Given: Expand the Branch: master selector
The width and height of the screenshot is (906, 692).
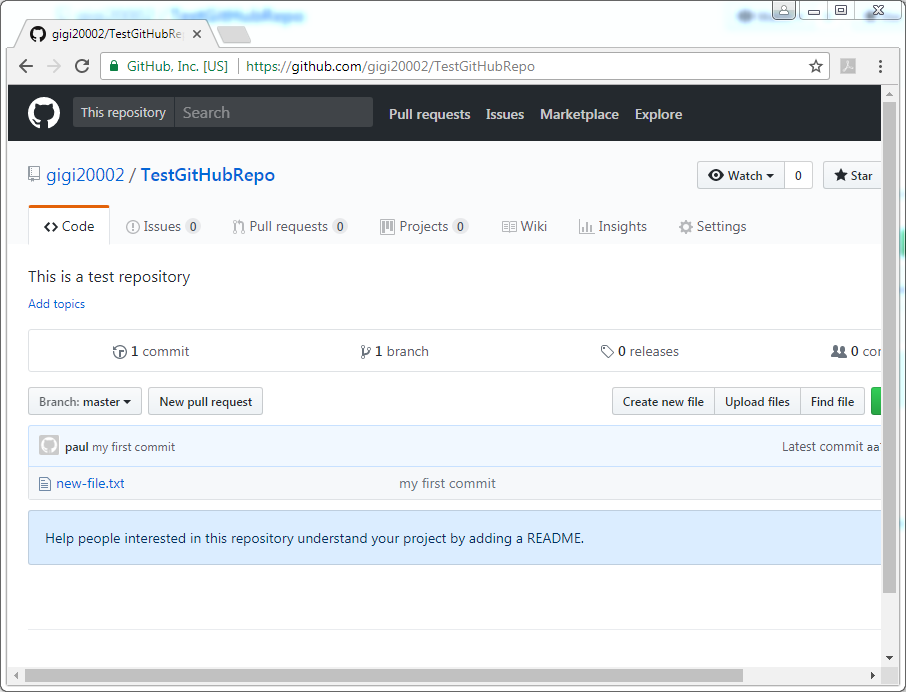Looking at the screenshot, I should (85, 401).
